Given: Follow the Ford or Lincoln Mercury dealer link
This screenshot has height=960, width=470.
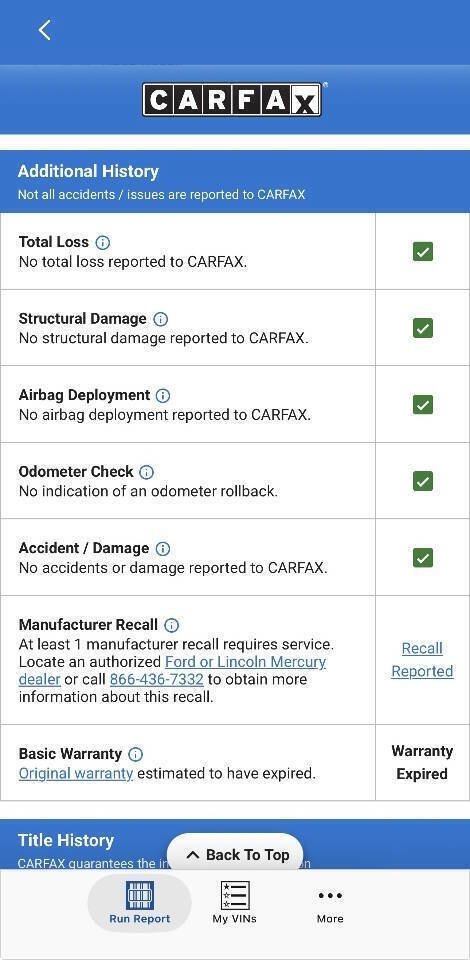Looking at the screenshot, I should 173,670.
